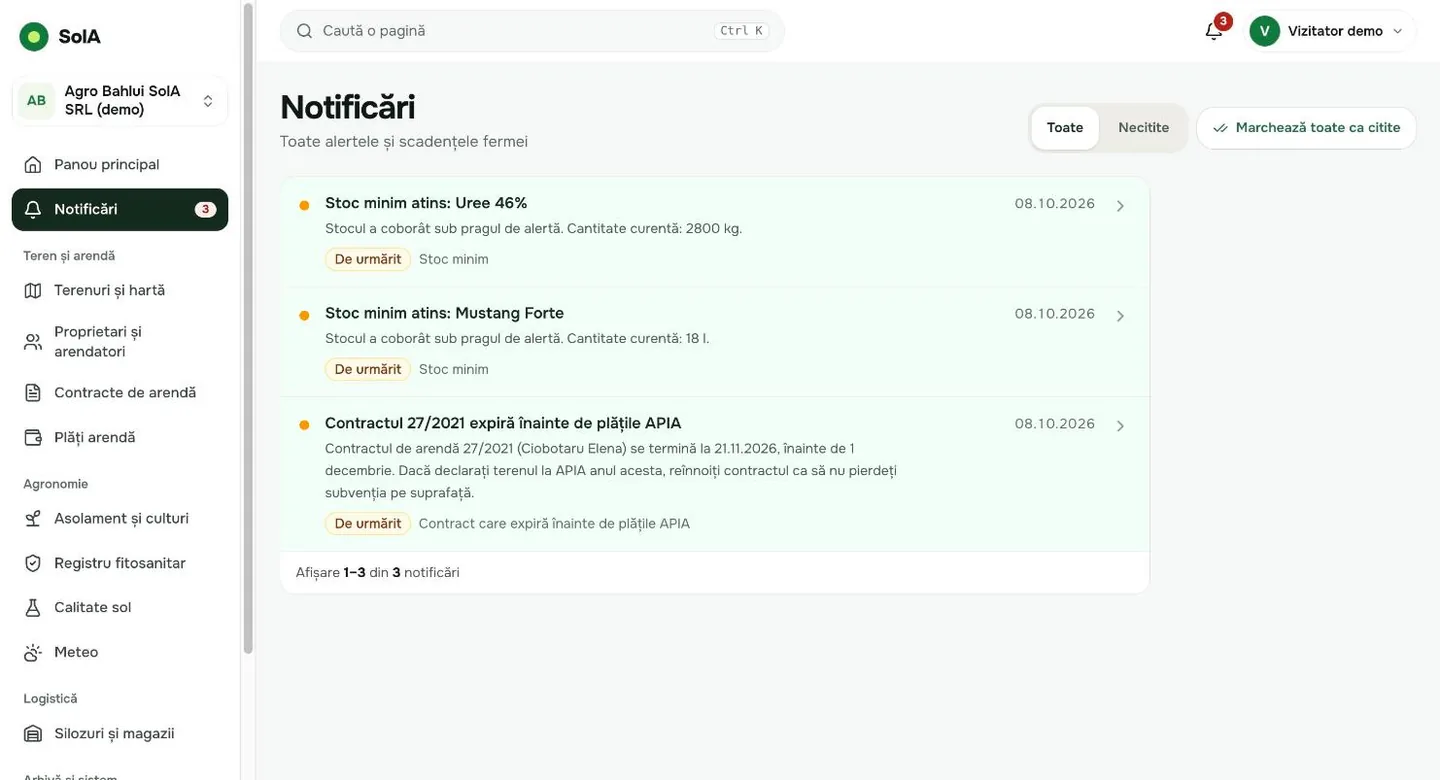1440x780 pixels.
Task: Open Terenuri și hartă map page
Action: [120, 290]
